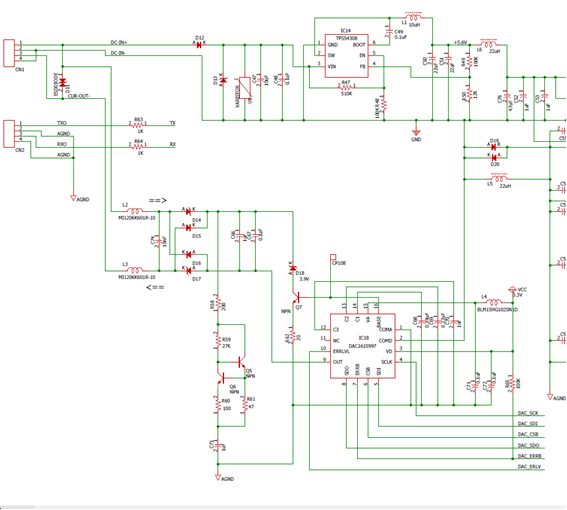Click the DAC_ERLV net label
Viewport: 567px width, 510px height.
point(529,467)
